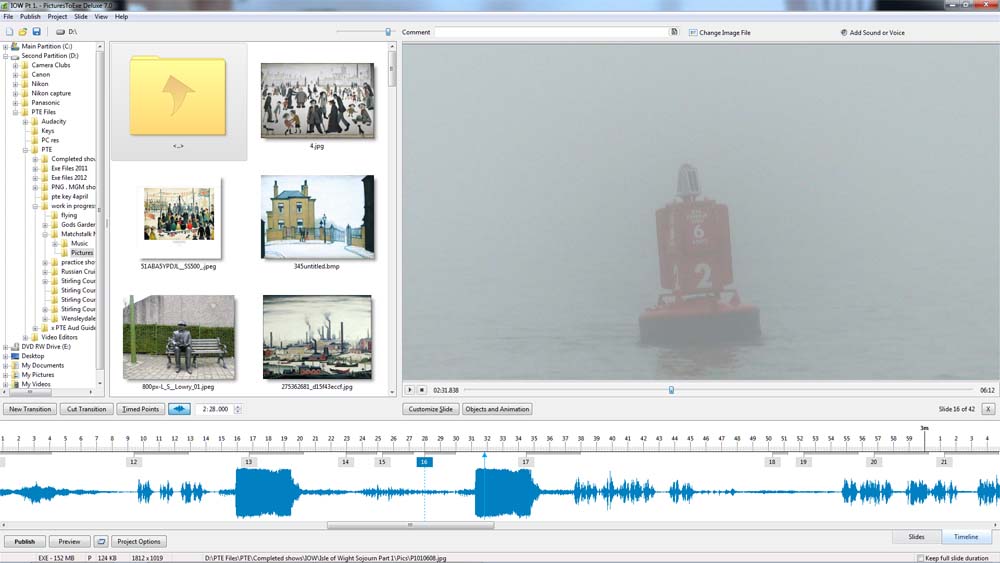The height and width of the screenshot is (563, 1000).
Task: Switch to the Slides tab
Action: pos(916,537)
